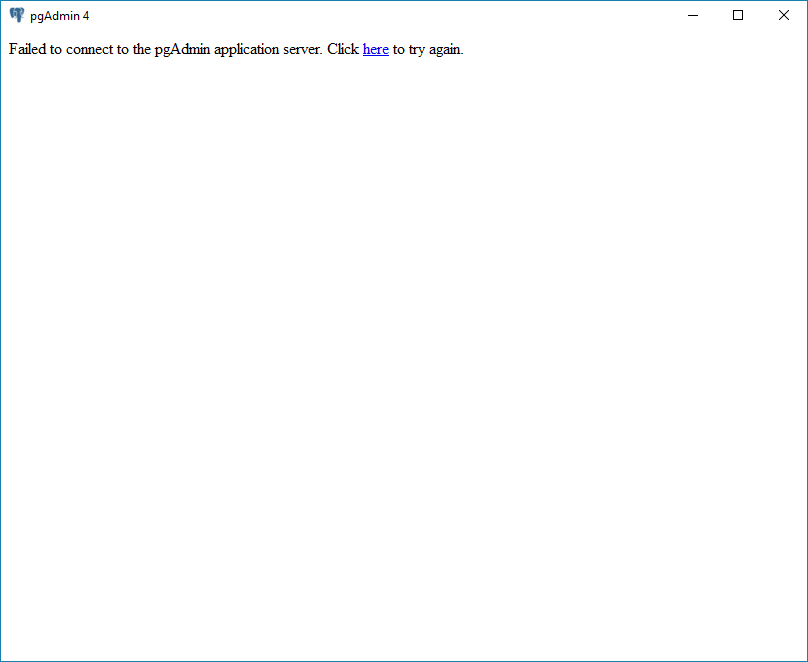808x662 pixels.
Task: Close the pgAdmin 4 window
Action: [784, 15]
